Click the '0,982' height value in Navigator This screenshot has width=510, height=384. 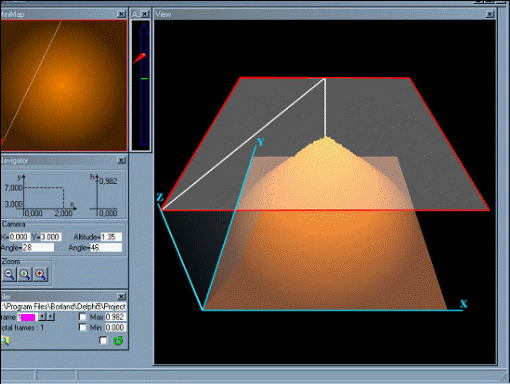(108, 181)
